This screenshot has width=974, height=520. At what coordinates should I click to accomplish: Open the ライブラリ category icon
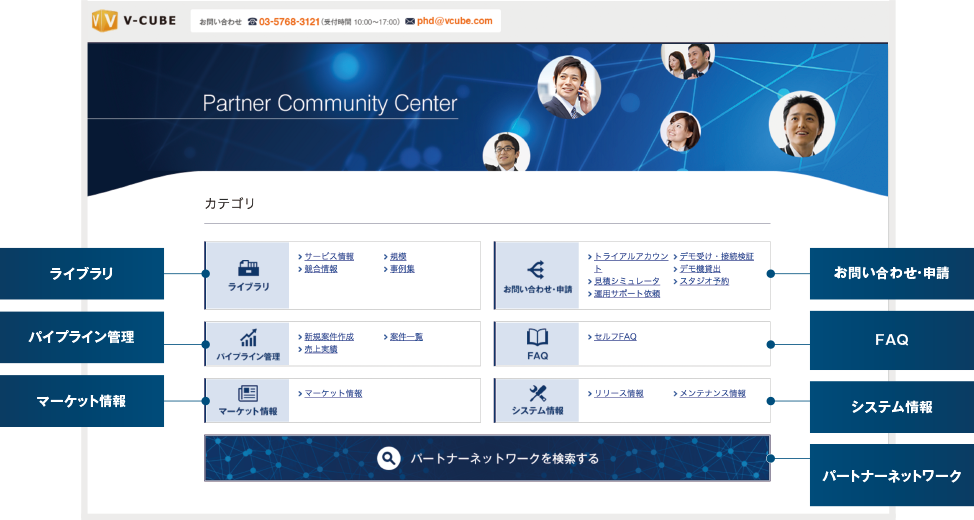click(248, 268)
